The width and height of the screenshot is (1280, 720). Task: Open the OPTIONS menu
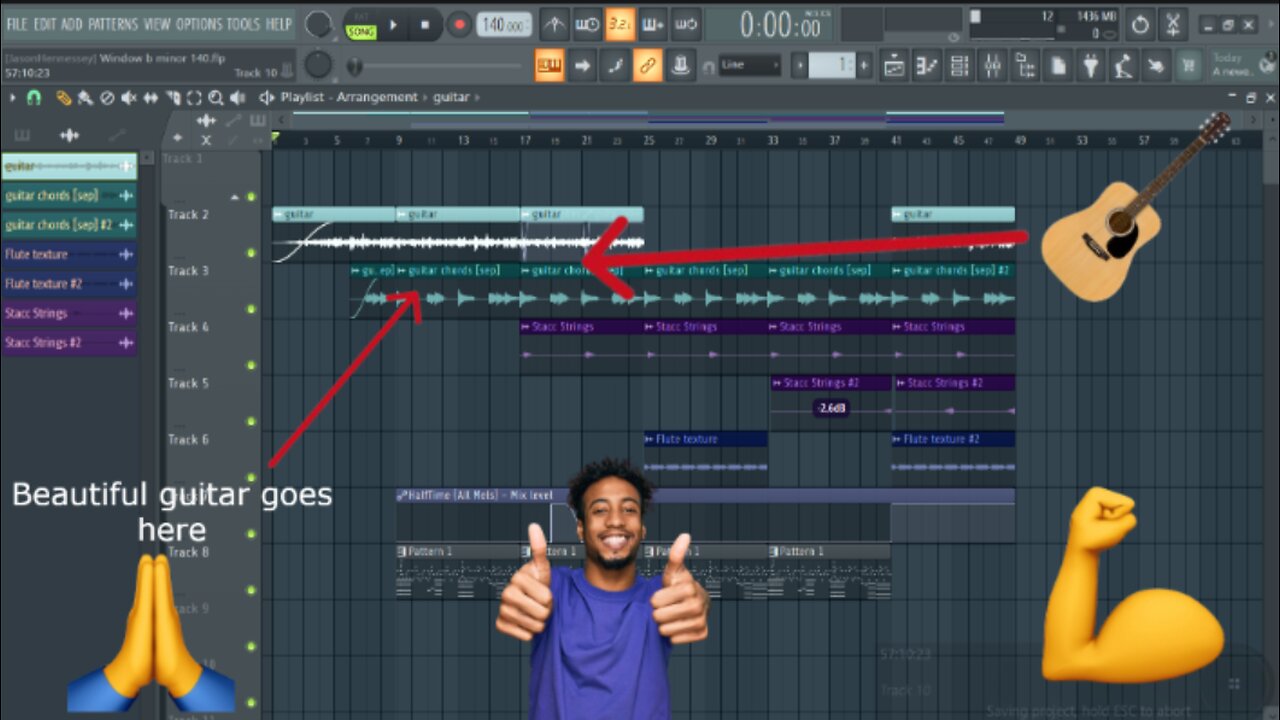pyautogui.click(x=199, y=23)
